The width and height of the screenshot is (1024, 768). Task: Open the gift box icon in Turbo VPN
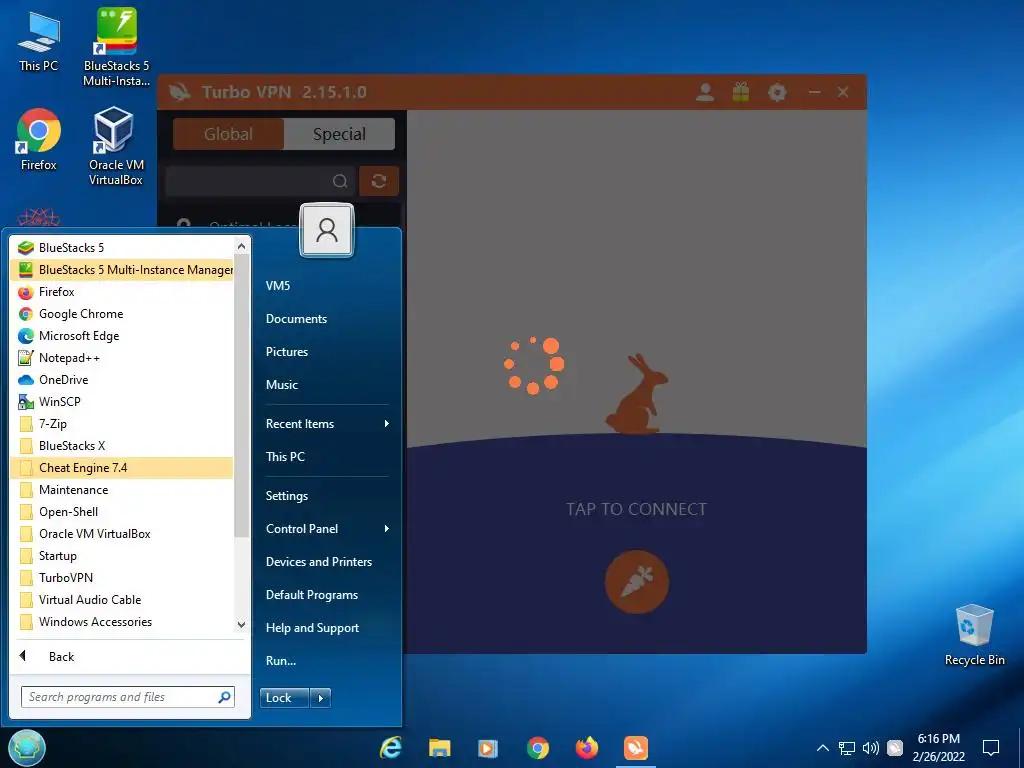pos(741,92)
